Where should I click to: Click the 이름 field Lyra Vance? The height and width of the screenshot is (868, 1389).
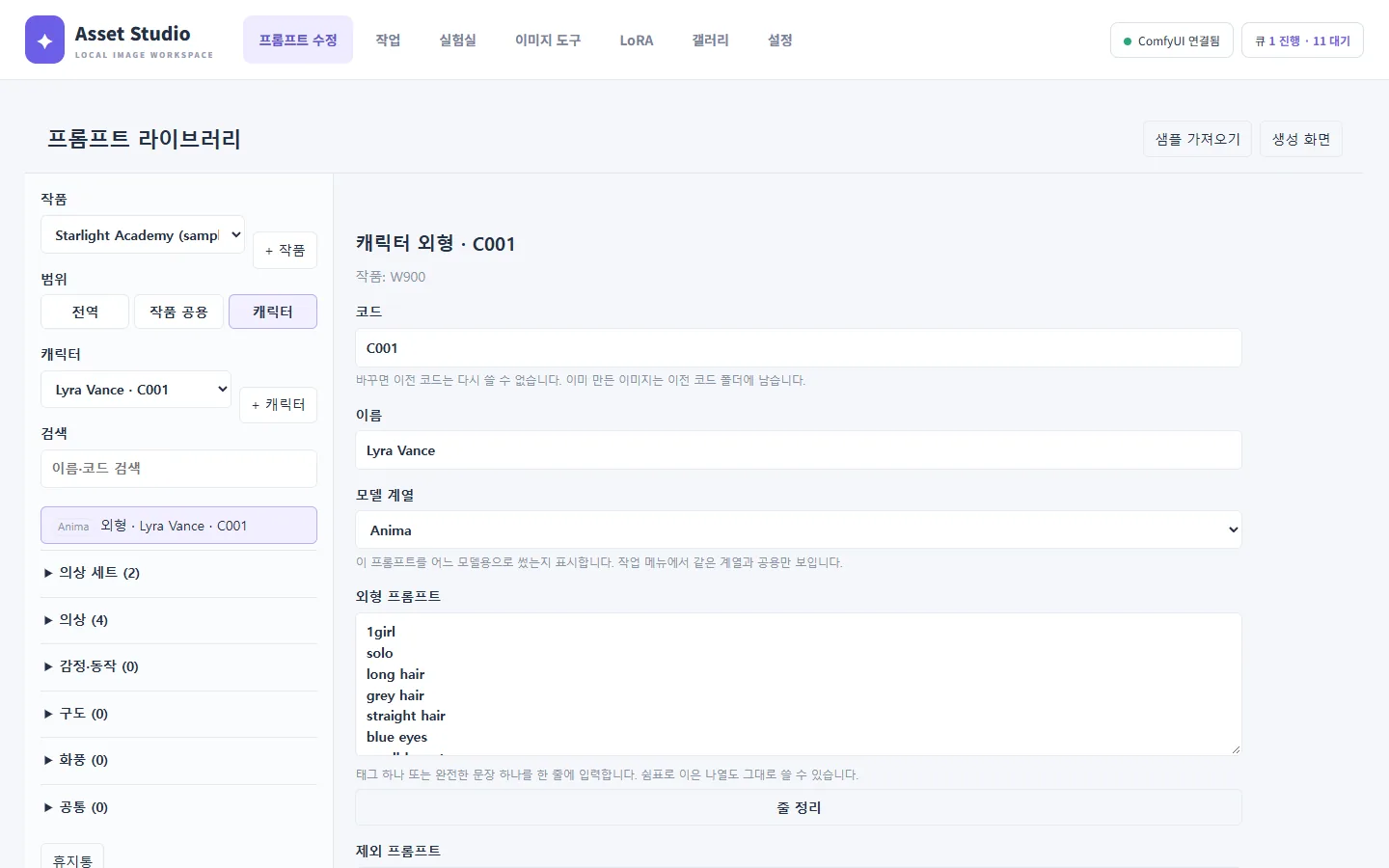799,450
